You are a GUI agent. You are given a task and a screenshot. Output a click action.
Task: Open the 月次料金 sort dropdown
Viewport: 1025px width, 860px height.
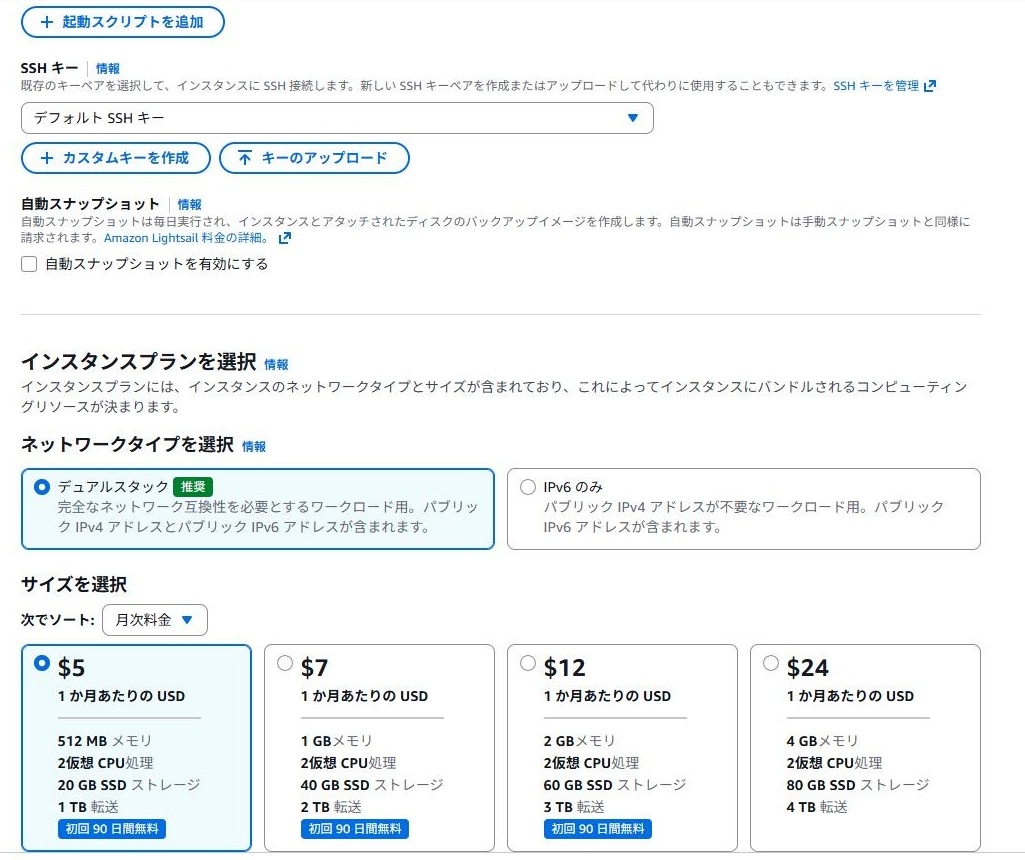tap(154, 620)
